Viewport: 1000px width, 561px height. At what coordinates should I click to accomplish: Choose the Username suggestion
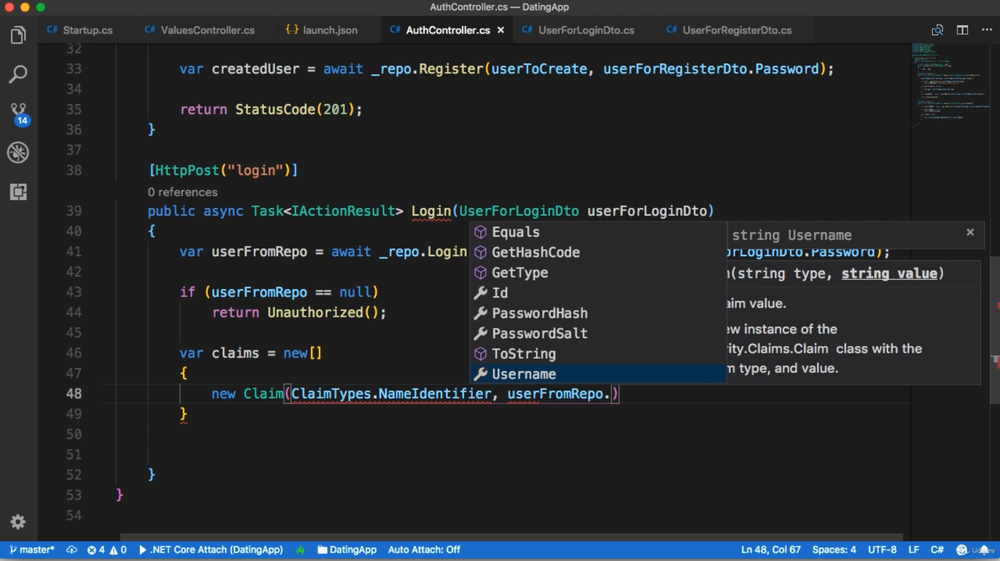pos(598,374)
